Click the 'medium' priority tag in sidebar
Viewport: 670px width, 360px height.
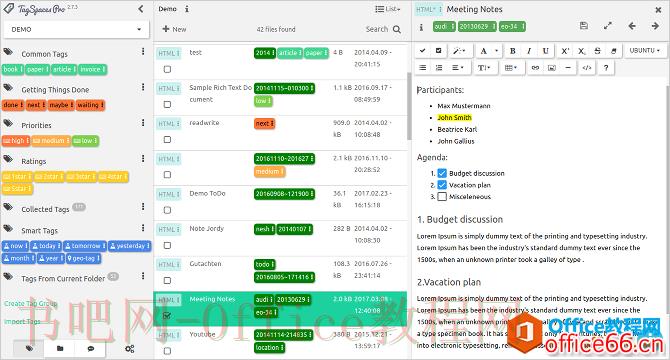(51, 140)
